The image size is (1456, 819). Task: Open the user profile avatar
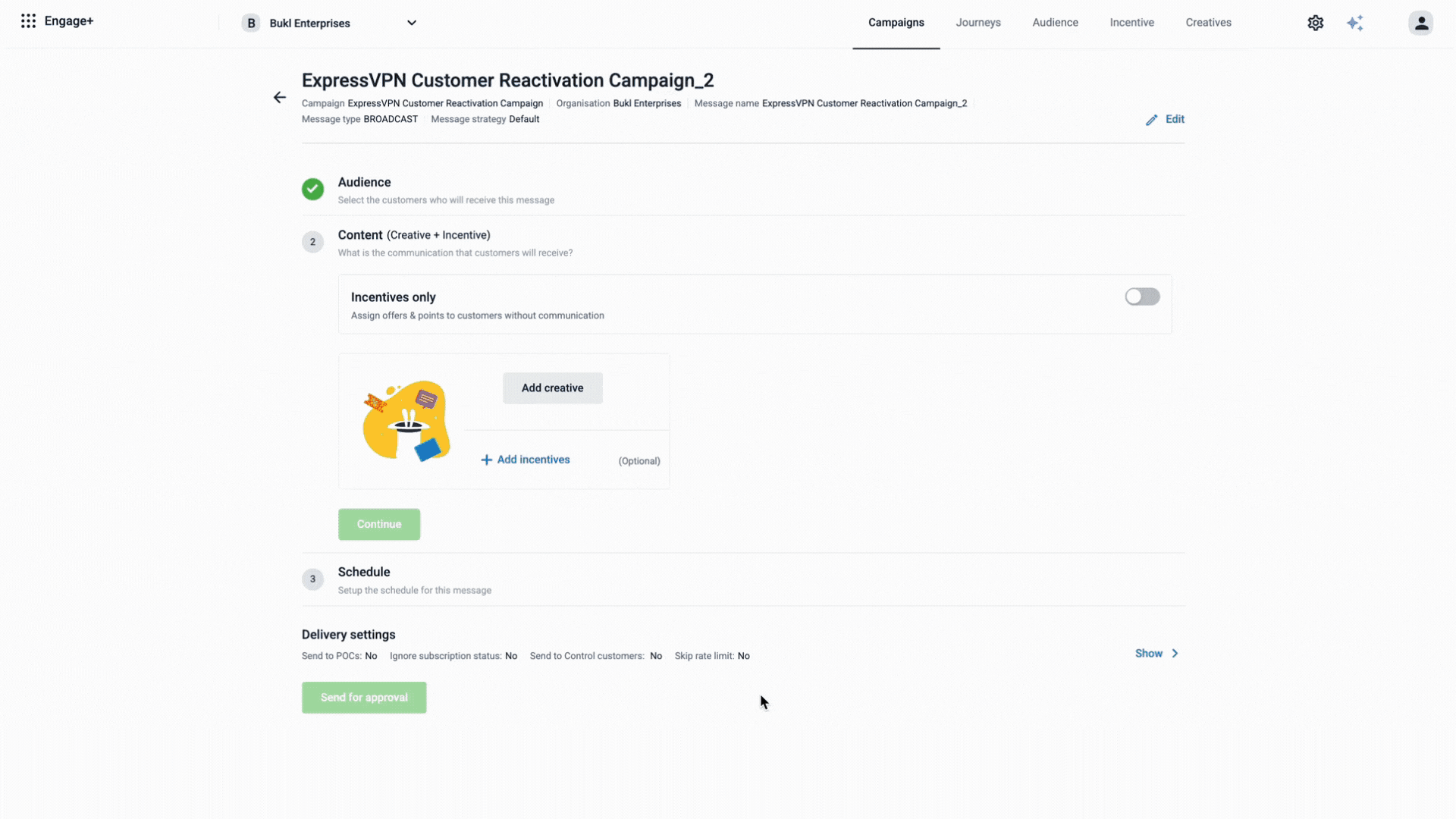pos(1420,23)
